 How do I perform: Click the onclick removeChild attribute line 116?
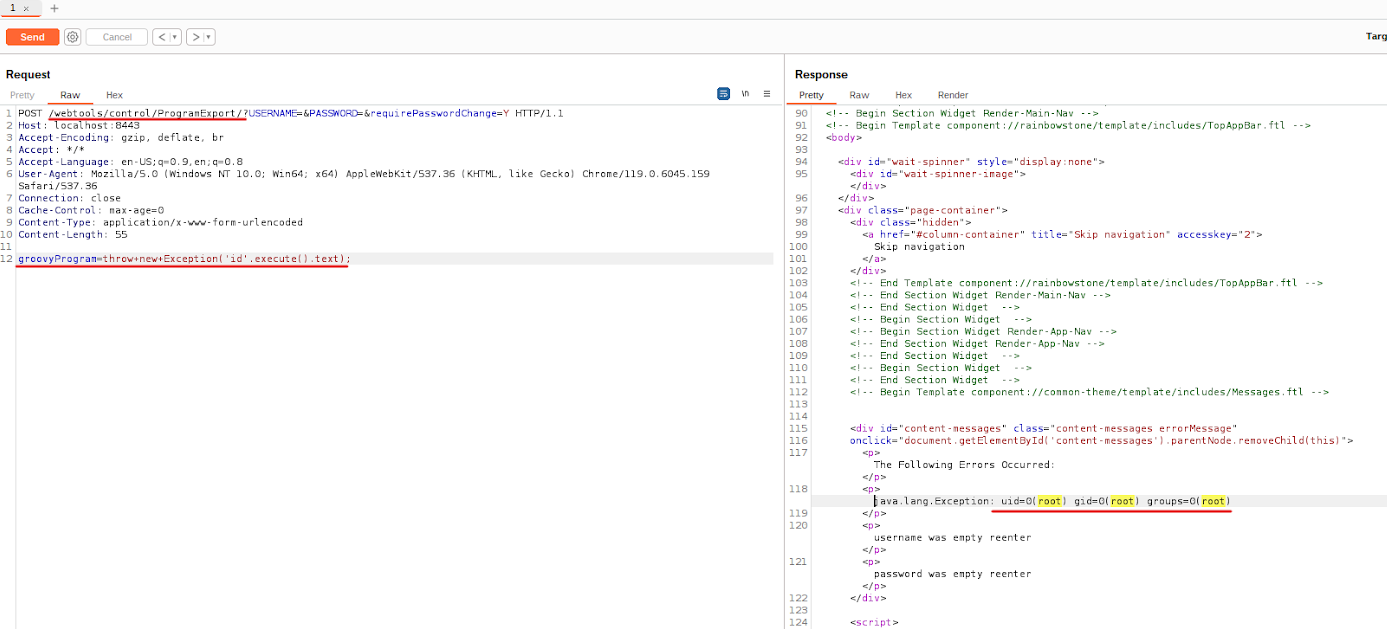point(1101,440)
